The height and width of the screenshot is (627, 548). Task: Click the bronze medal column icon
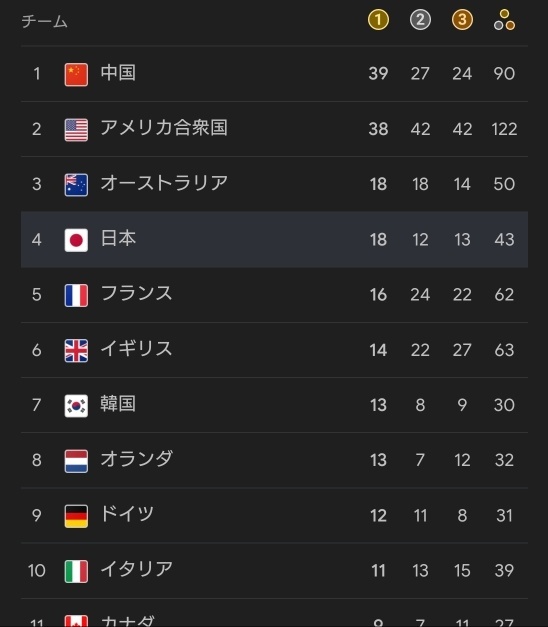coord(462,20)
